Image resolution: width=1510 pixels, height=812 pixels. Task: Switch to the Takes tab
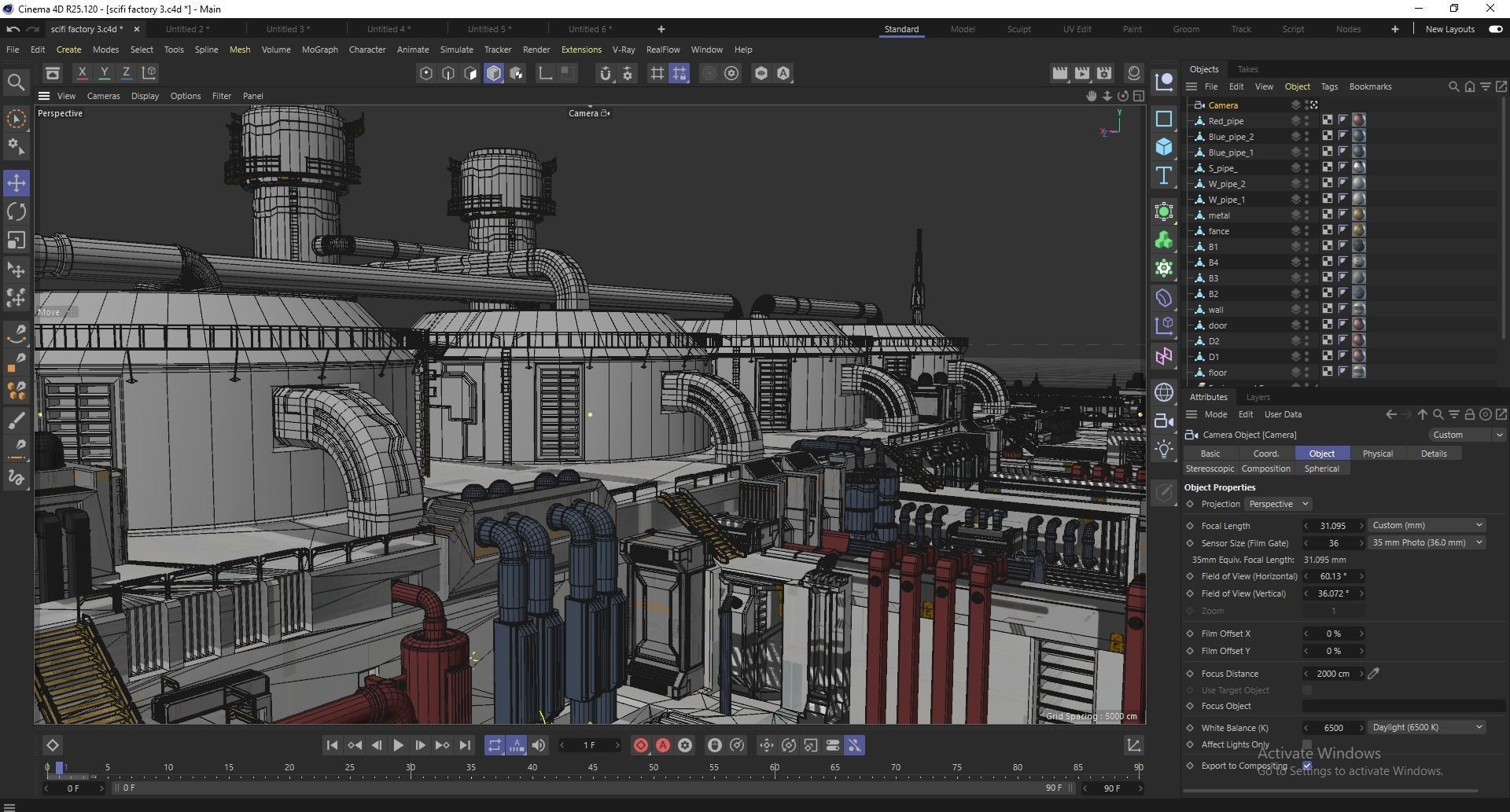click(1247, 69)
